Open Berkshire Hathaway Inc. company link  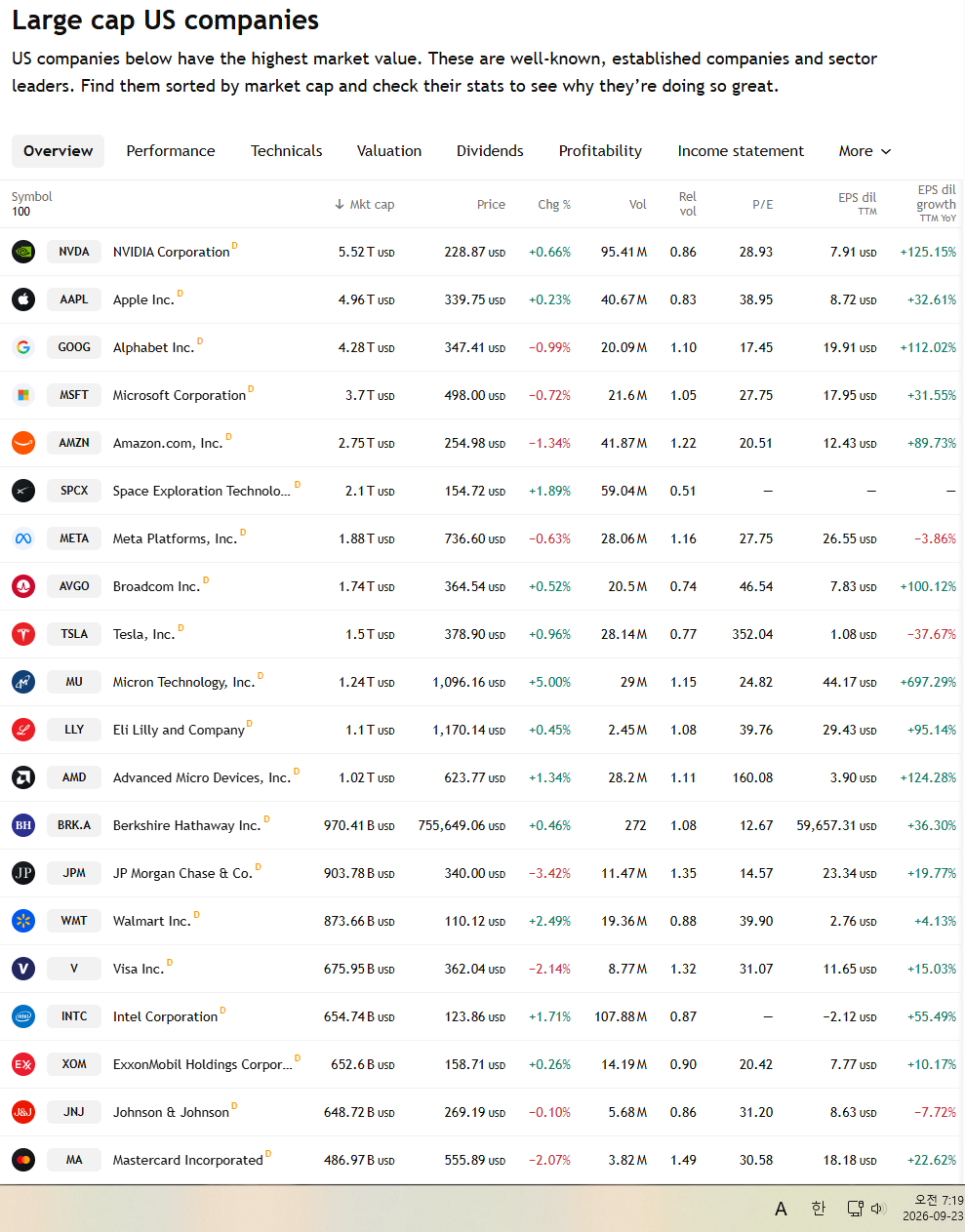tap(186, 825)
